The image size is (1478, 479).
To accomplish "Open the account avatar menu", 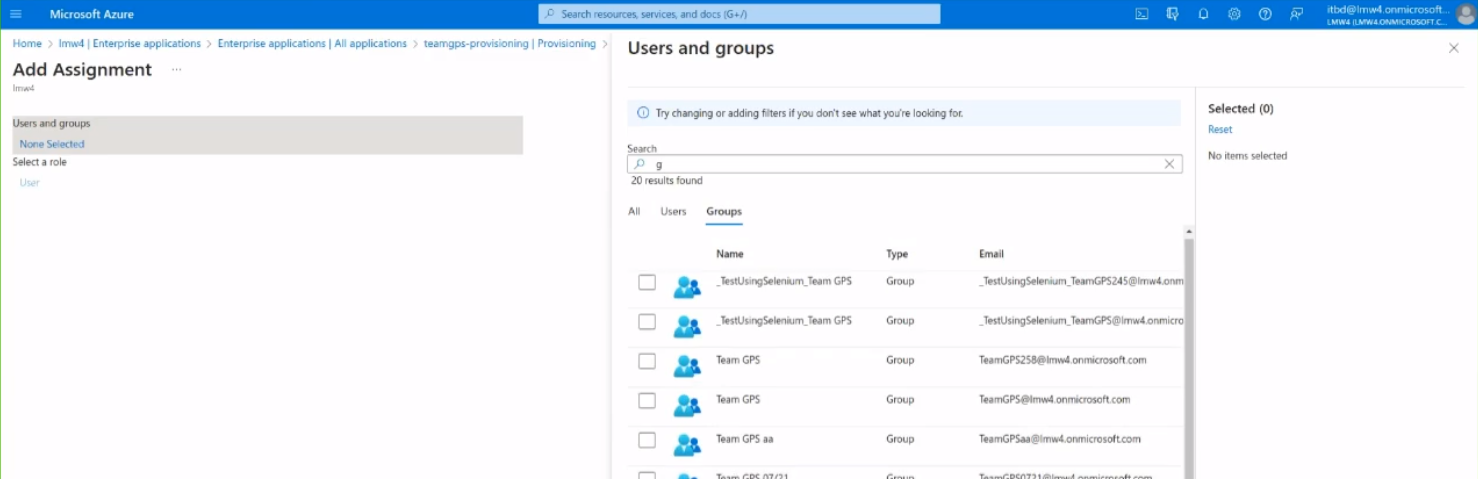I will pyautogui.click(x=1465, y=14).
